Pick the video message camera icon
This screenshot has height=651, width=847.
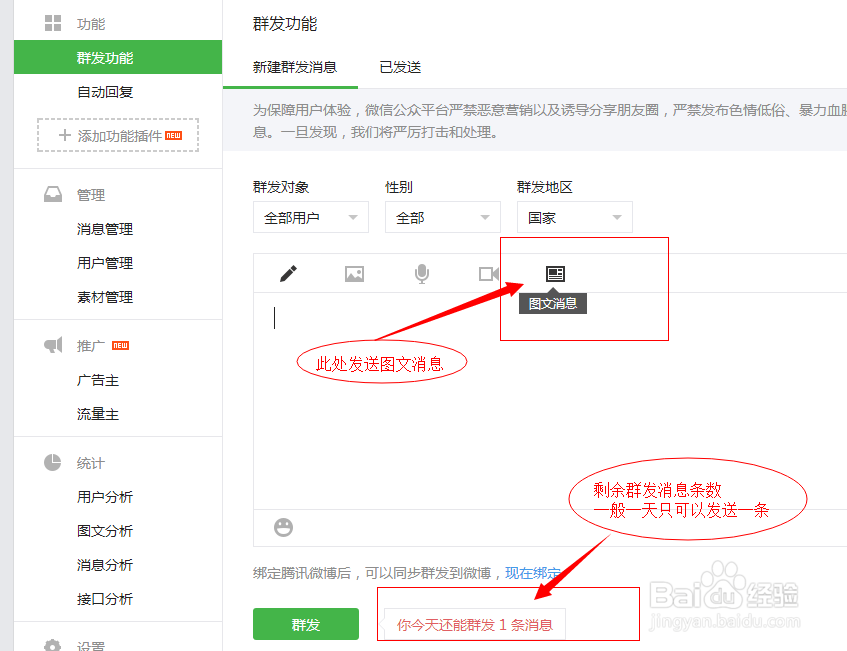coord(488,272)
